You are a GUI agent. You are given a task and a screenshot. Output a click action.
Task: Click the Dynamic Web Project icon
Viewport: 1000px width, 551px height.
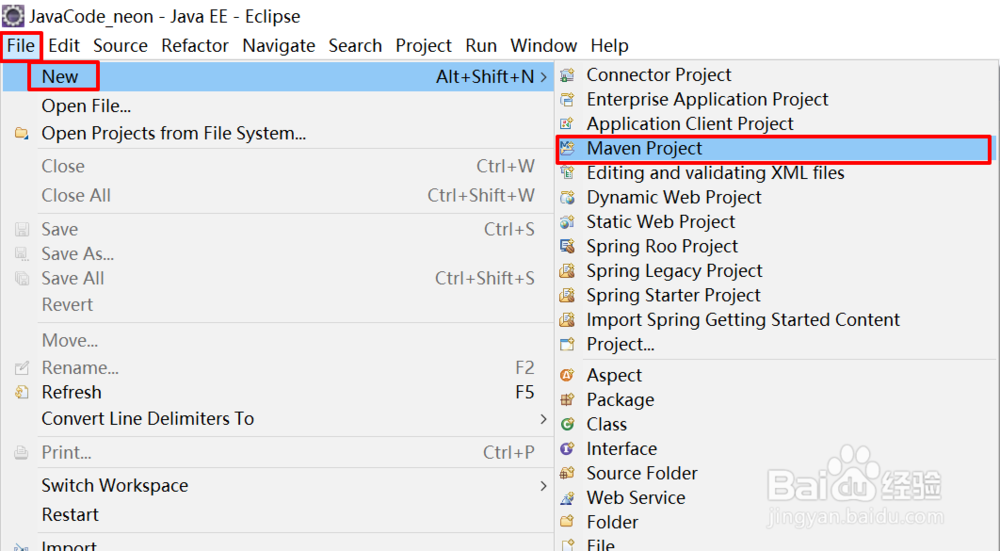(568, 198)
